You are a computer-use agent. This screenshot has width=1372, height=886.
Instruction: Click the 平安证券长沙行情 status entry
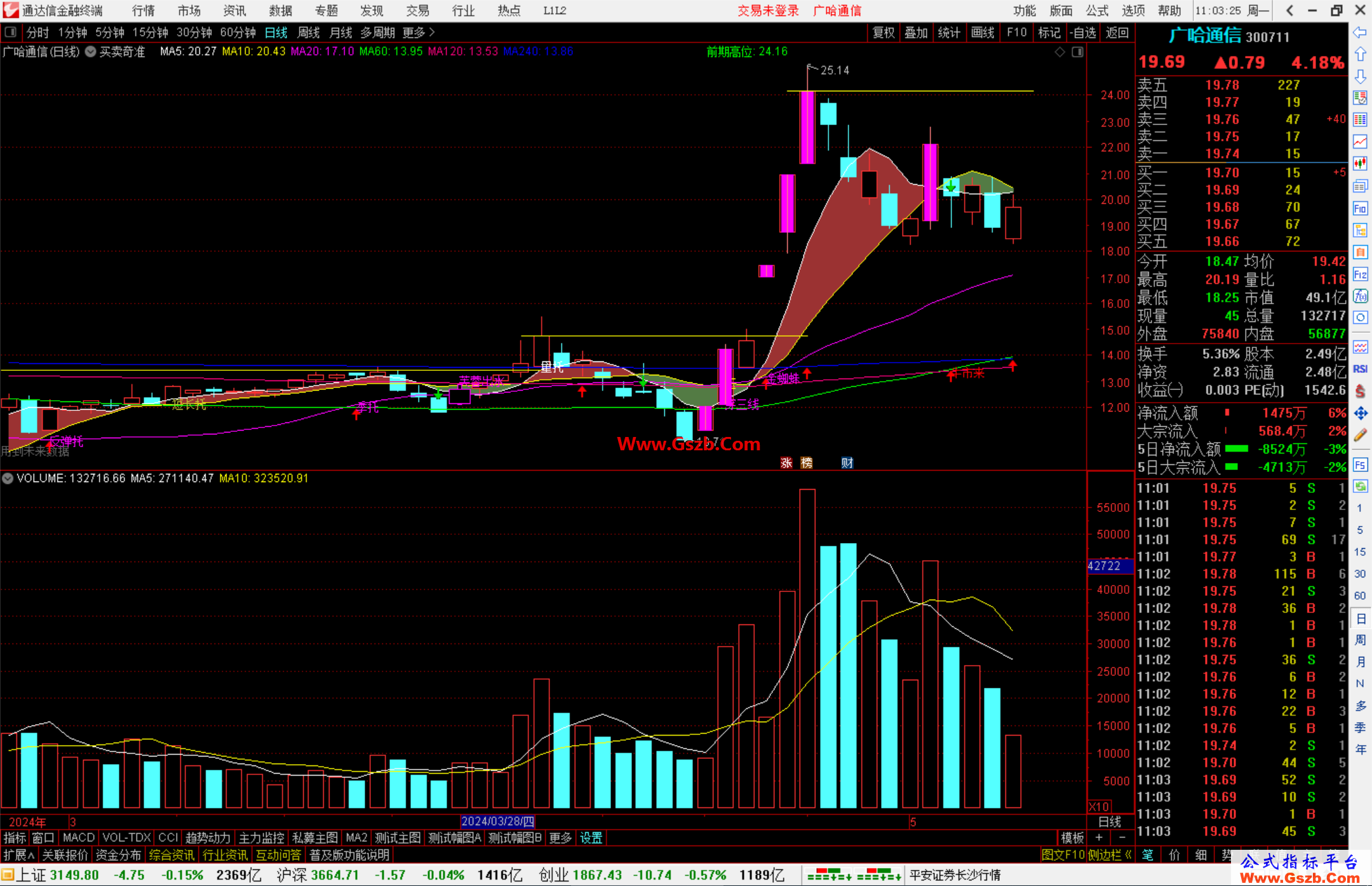(955, 875)
